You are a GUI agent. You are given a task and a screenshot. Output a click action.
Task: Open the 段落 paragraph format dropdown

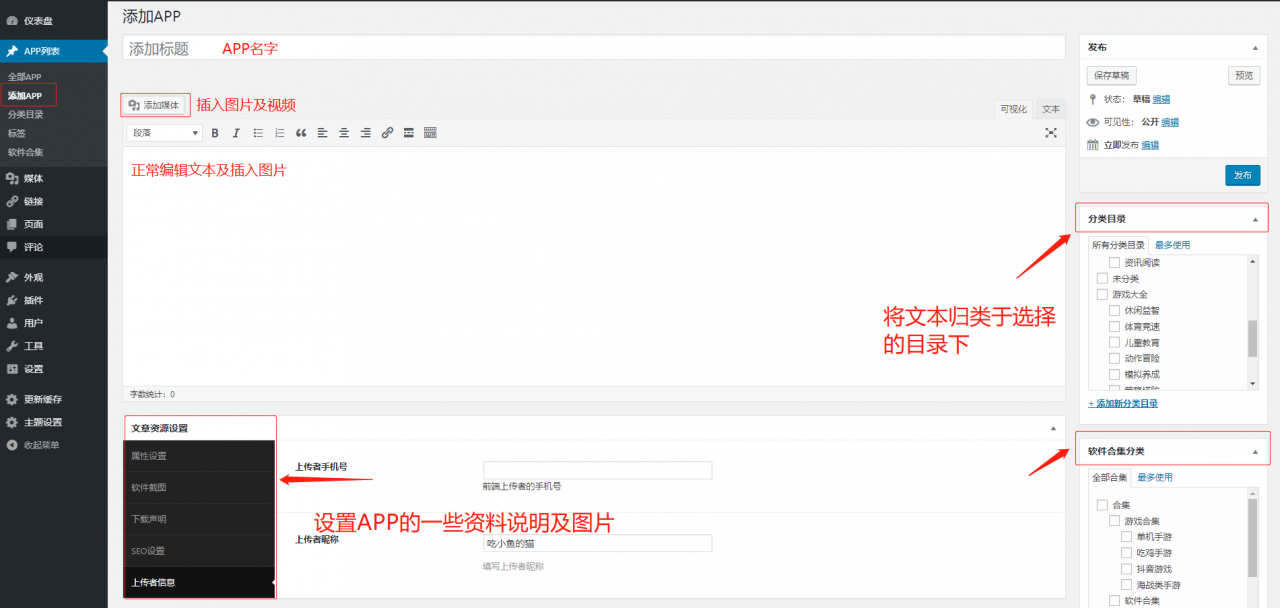coord(164,133)
